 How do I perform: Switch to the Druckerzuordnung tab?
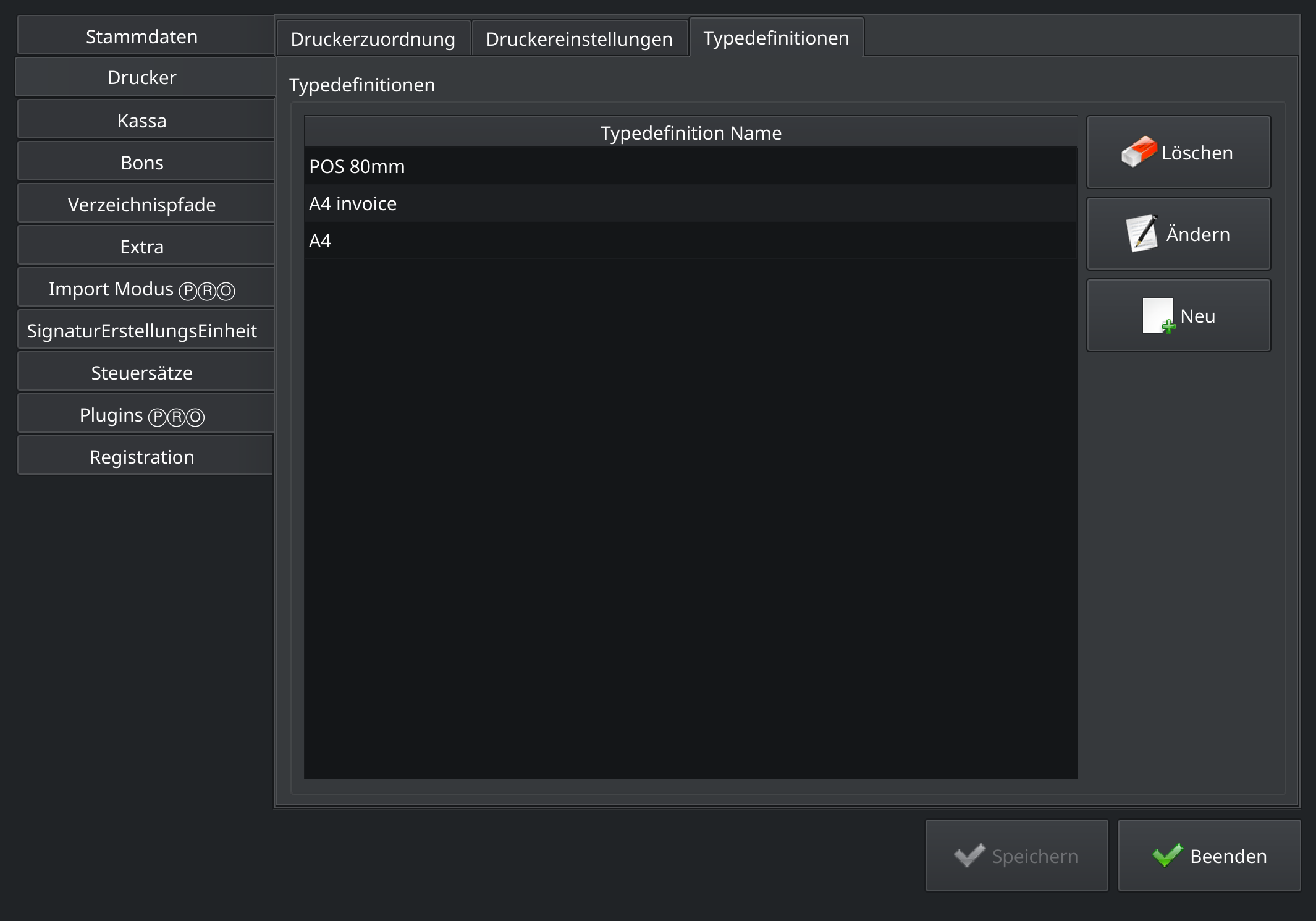click(373, 38)
